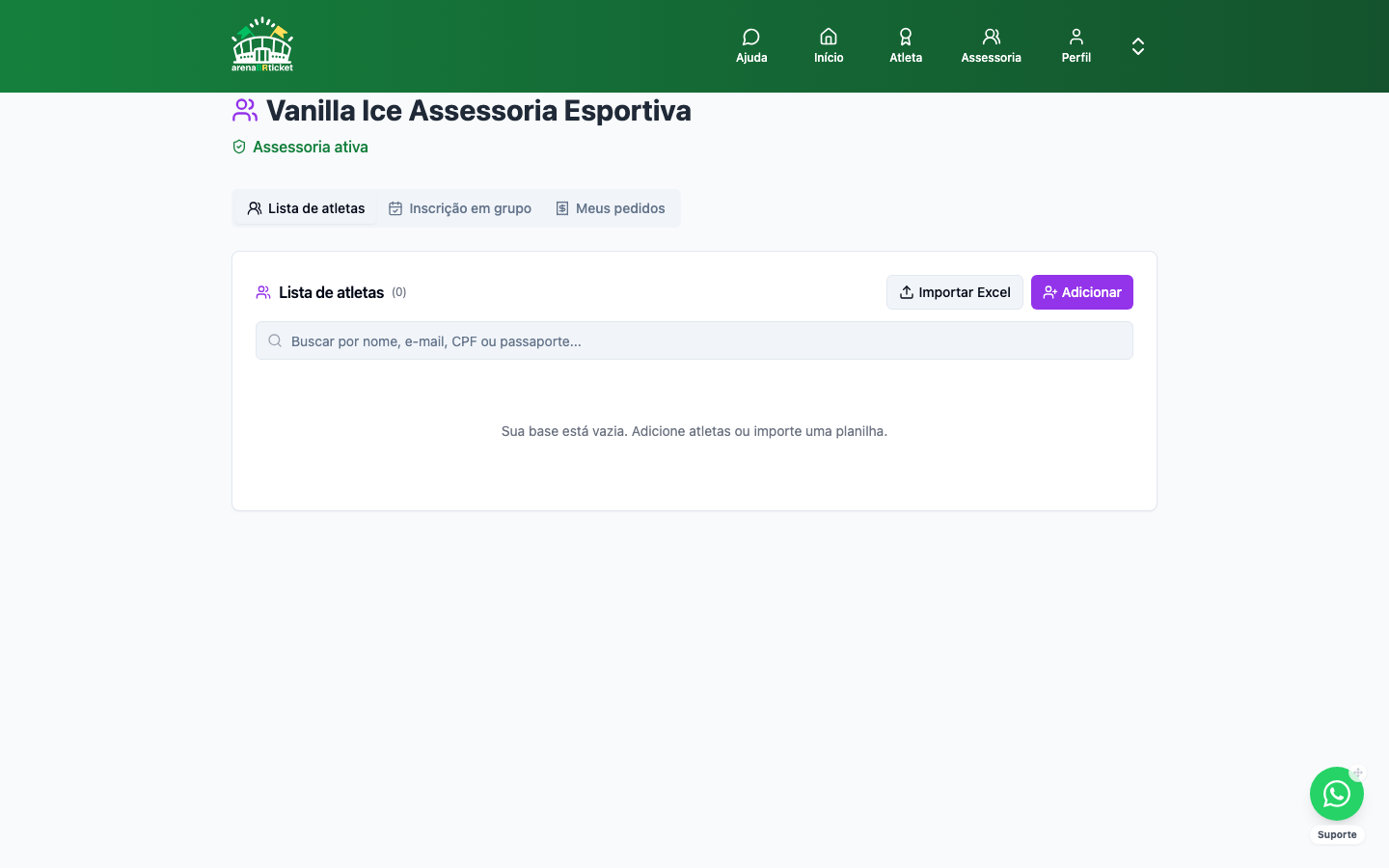The image size is (1389, 868).
Task: Click the Assessoria ativa status text
Action: click(x=311, y=147)
